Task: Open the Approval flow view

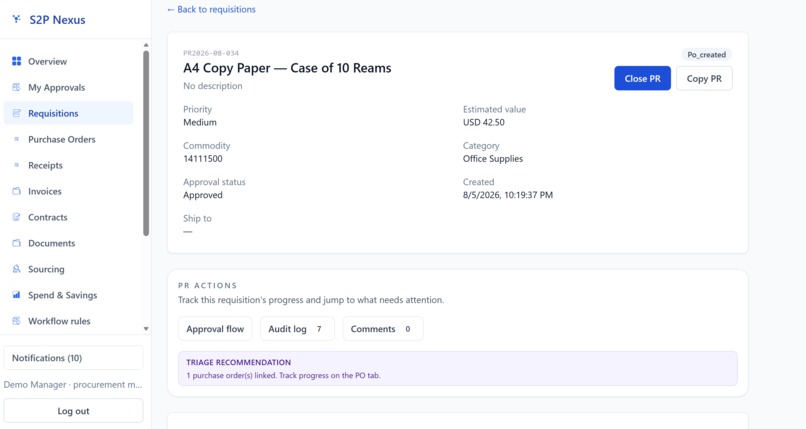Action: 215,329
